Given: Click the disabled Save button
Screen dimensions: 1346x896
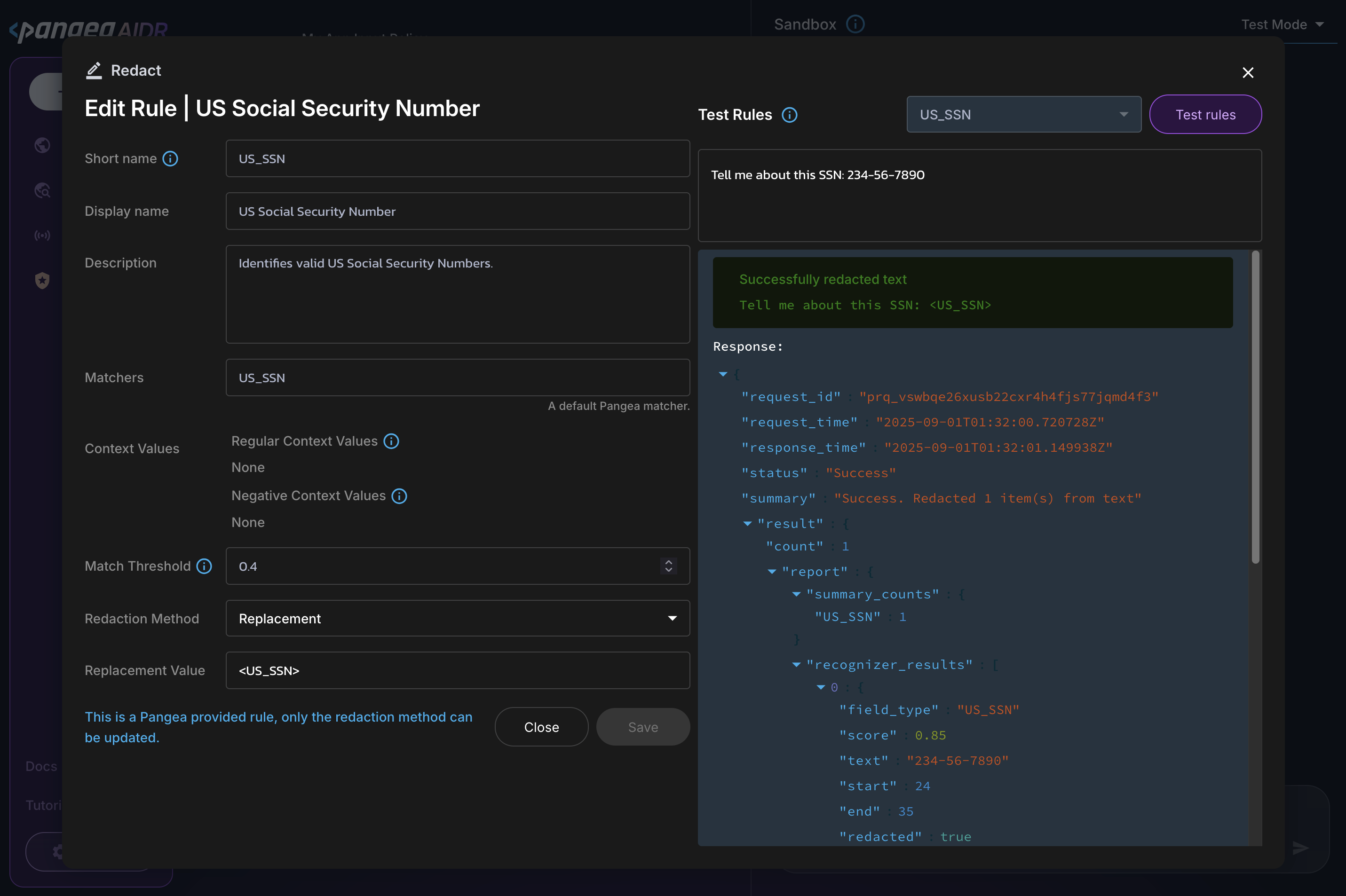Looking at the screenshot, I should click(x=643, y=727).
